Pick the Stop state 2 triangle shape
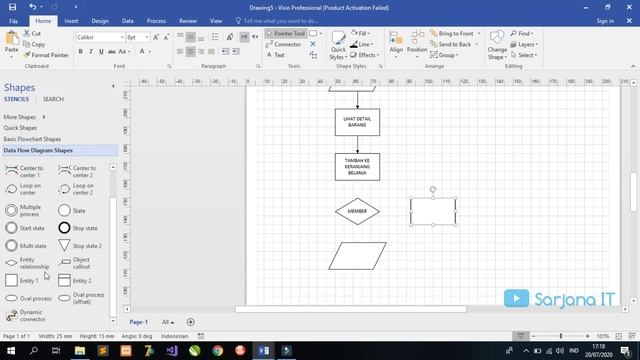Screen dimensions: 640x360 pyautogui.click(x=80, y=246)
